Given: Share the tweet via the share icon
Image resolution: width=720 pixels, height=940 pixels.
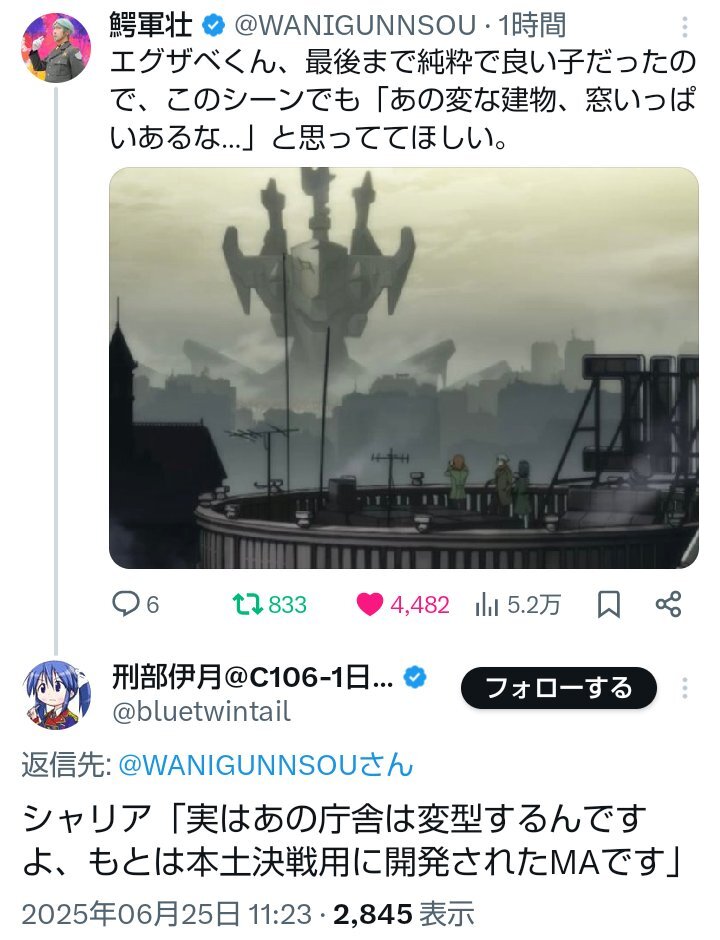Looking at the screenshot, I should click(x=668, y=604).
